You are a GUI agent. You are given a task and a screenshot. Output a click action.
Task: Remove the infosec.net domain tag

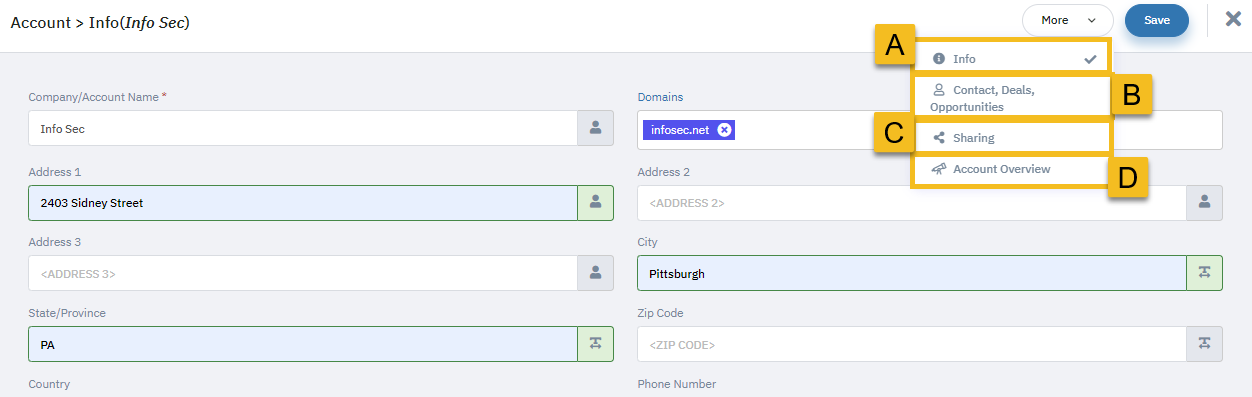[x=724, y=130]
